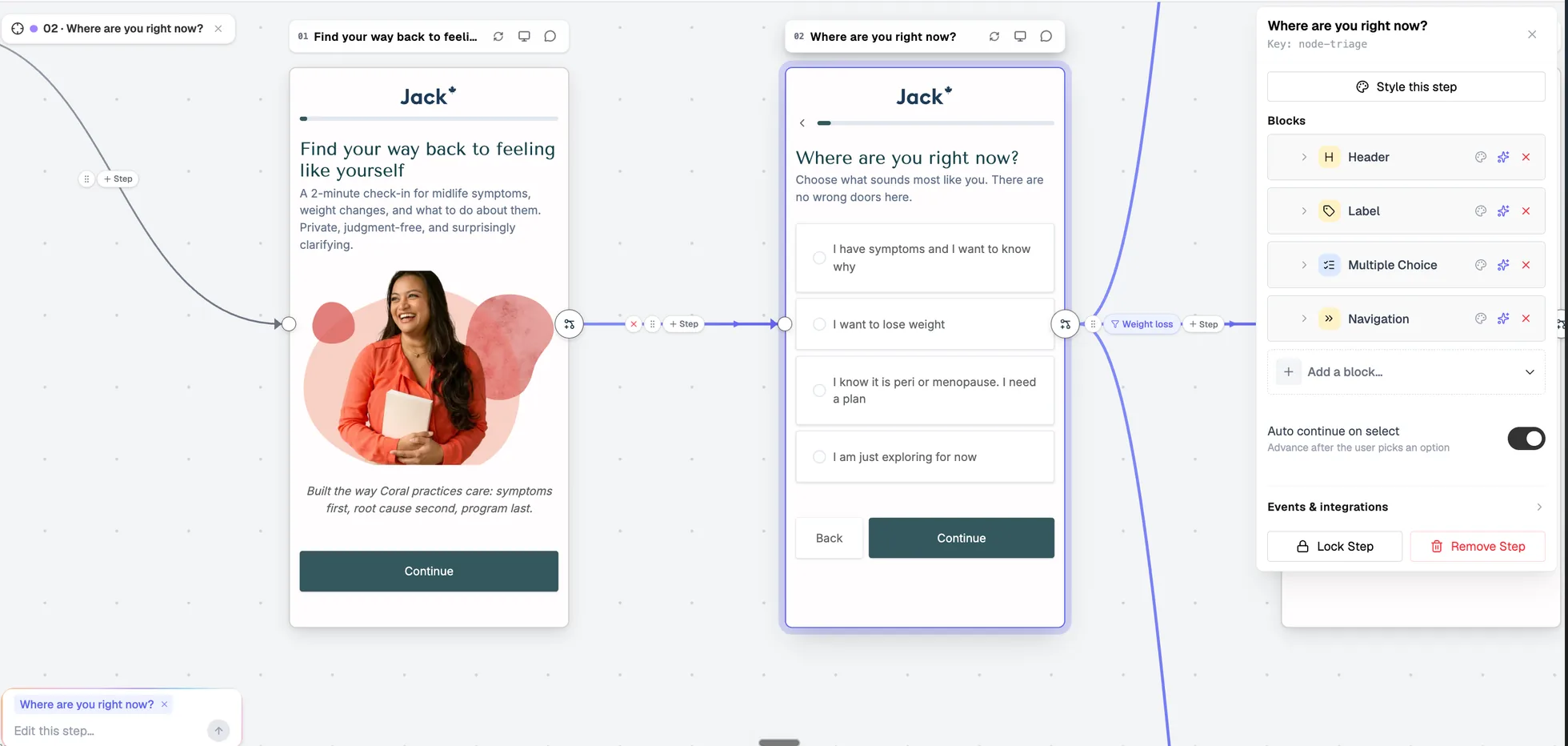
Task: Open comment icon on step 01 header
Action: tap(550, 36)
